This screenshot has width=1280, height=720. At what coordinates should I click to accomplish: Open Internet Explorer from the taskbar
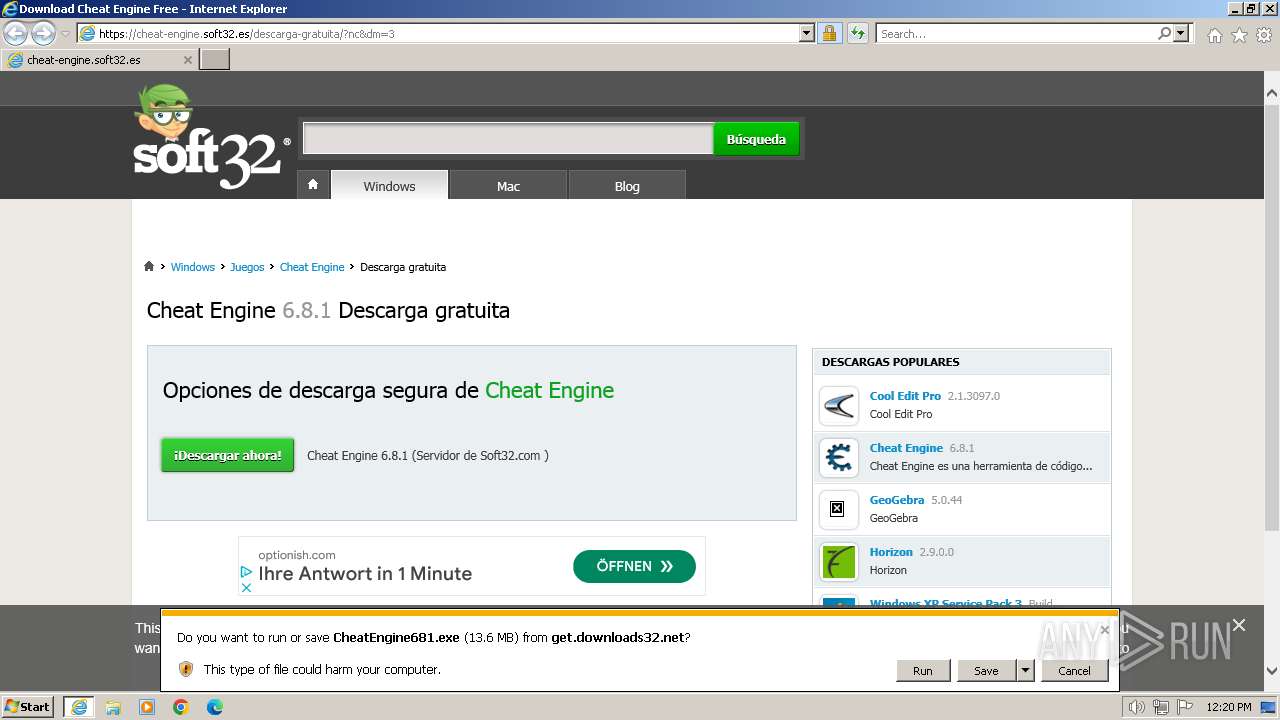pos(79,707)
